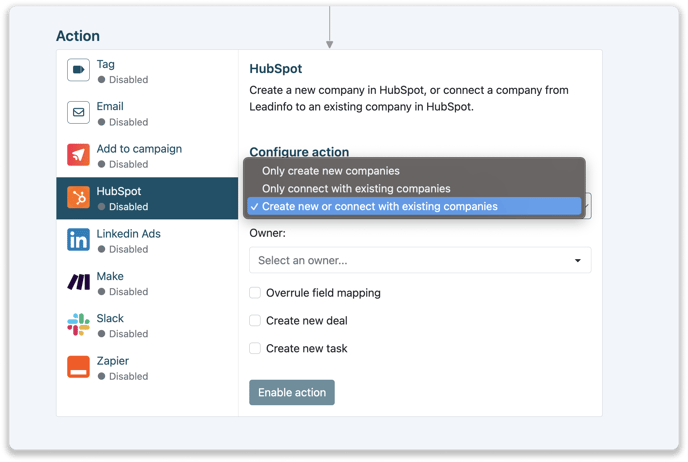Click the Email envelope icon

coord(78,113)
